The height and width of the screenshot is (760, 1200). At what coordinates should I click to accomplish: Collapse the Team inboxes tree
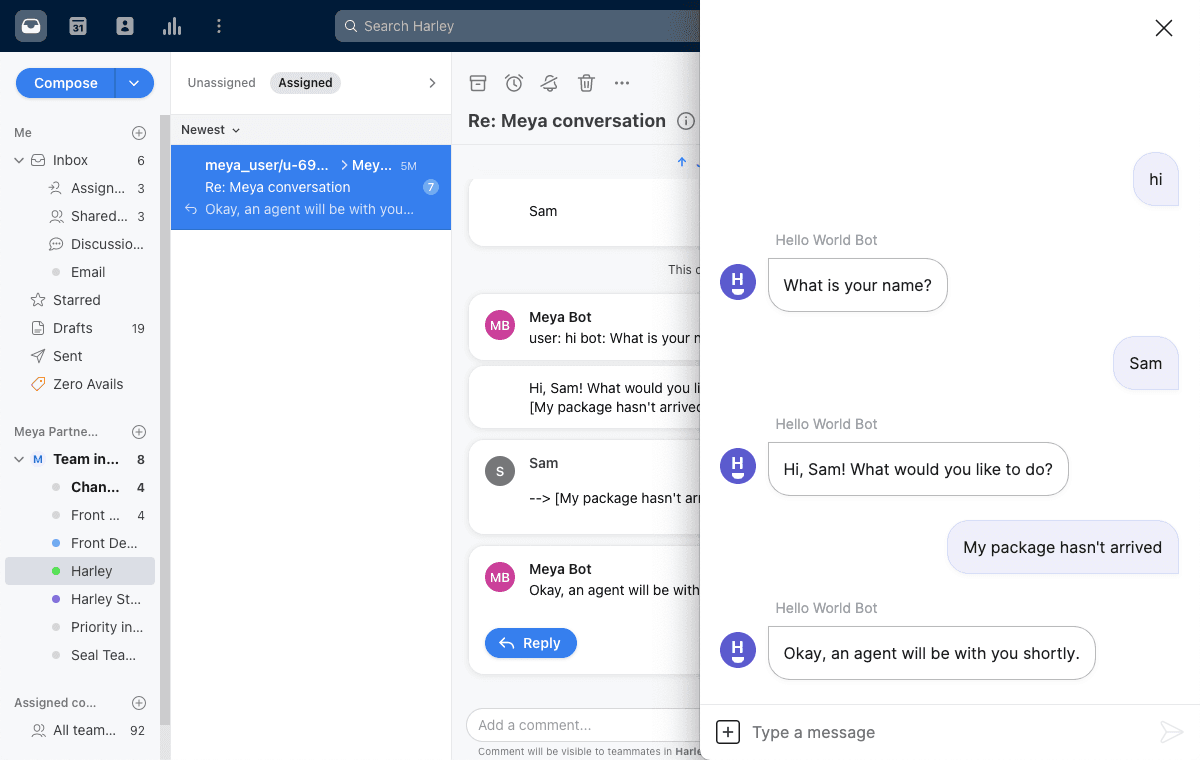(x=19, y=459)
